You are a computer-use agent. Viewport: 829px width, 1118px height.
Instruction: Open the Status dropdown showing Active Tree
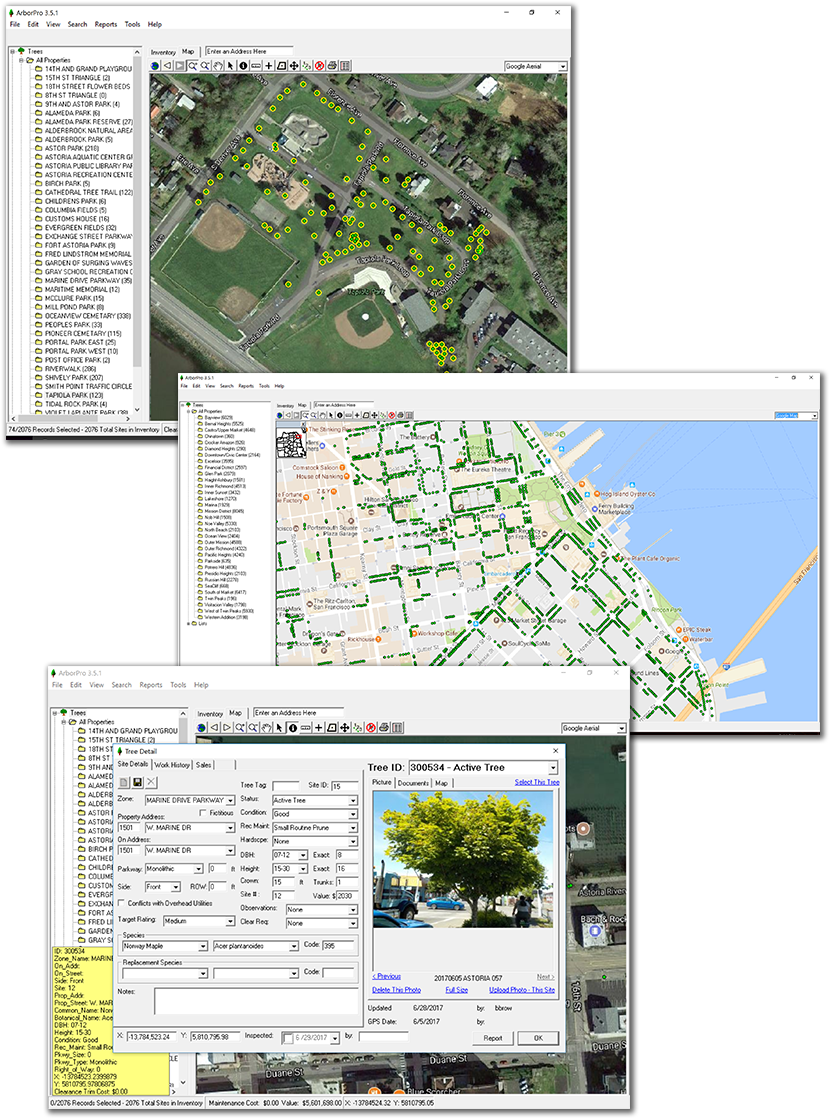(x=314, y=800)
